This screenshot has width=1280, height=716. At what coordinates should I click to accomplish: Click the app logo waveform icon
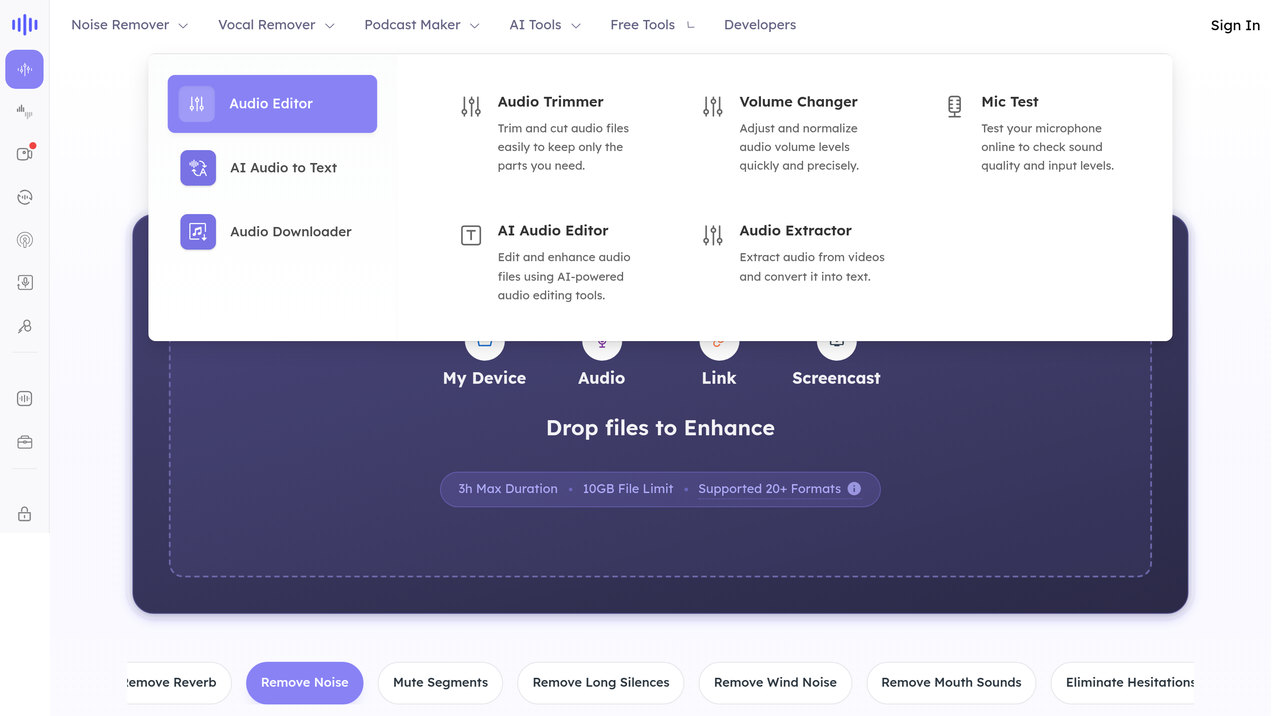[x=25, y=25]
